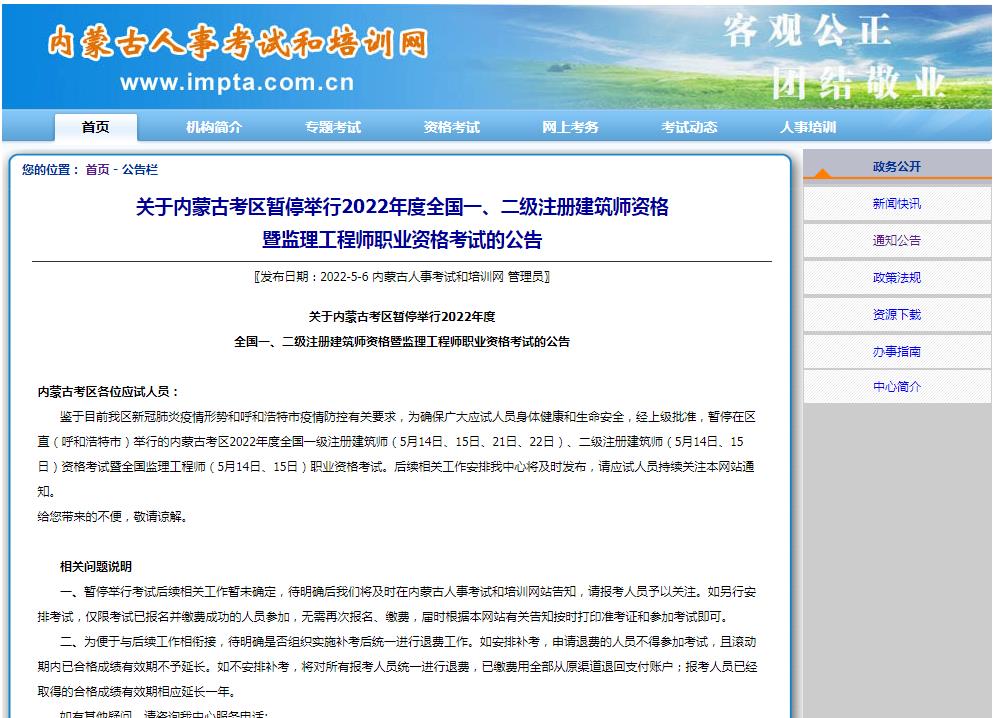This screenshot has height=718, width=995.
Task: Navigate to the 考试动态 section
Action: [689, 127]
